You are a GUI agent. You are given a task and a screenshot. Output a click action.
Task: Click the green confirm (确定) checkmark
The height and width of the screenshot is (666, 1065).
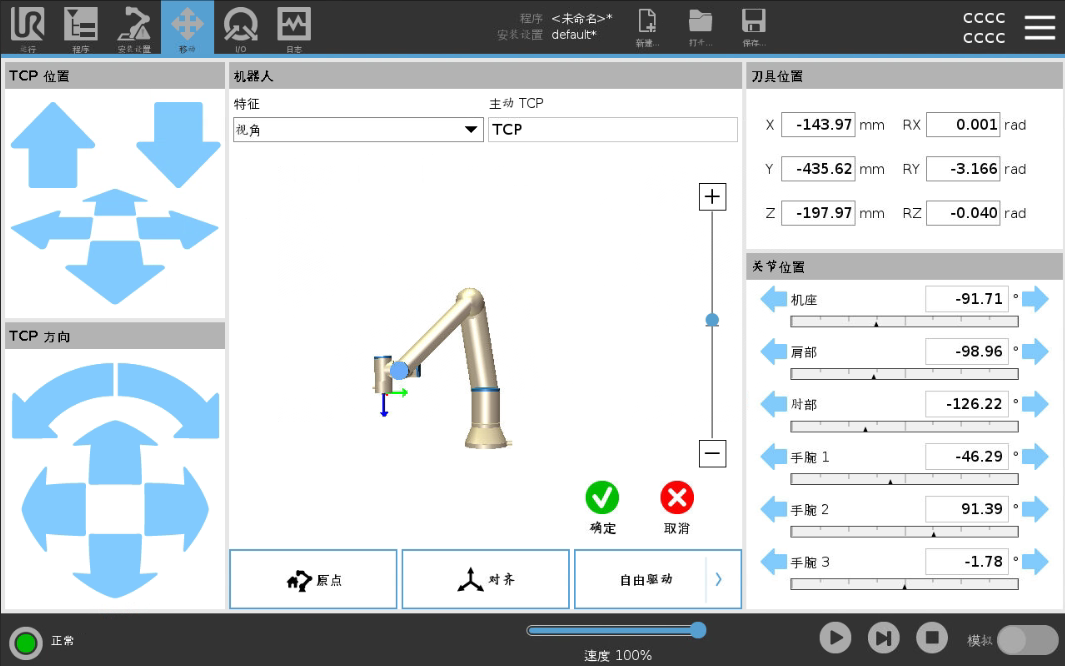[602, 498]
